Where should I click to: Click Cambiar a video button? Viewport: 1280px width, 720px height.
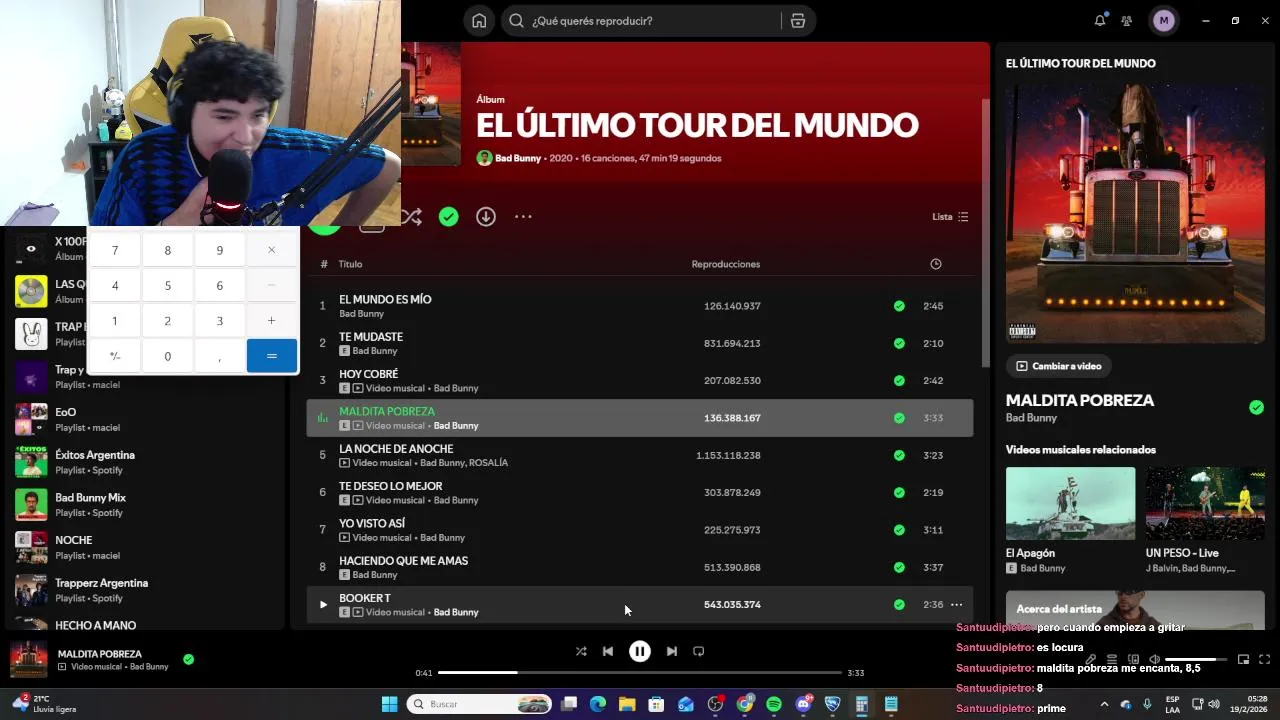[x=1058, y=366]
